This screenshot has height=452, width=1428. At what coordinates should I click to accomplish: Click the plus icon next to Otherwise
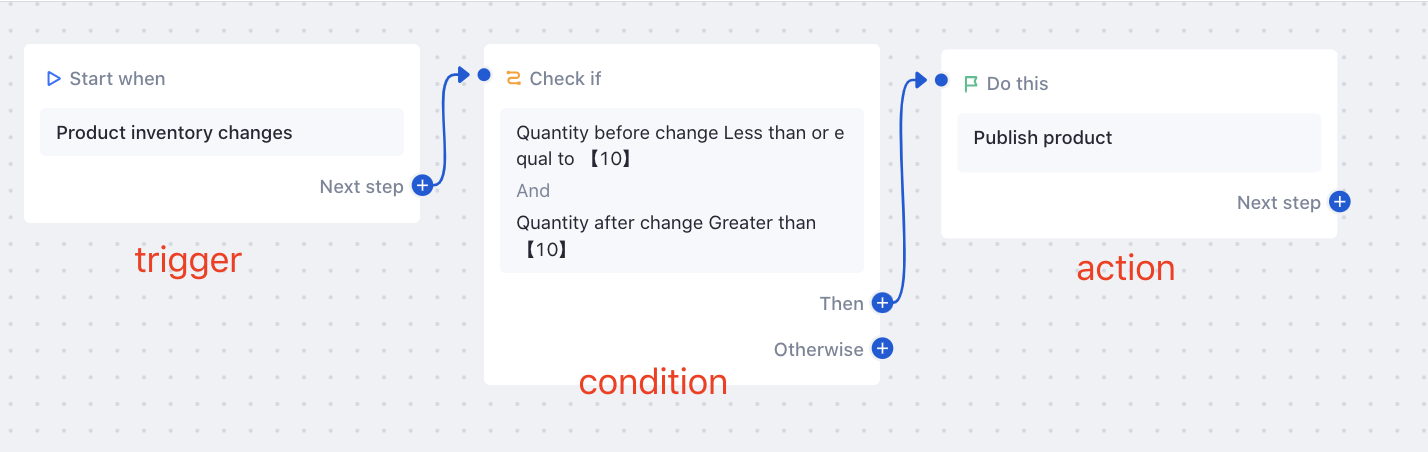coord(882,349)
